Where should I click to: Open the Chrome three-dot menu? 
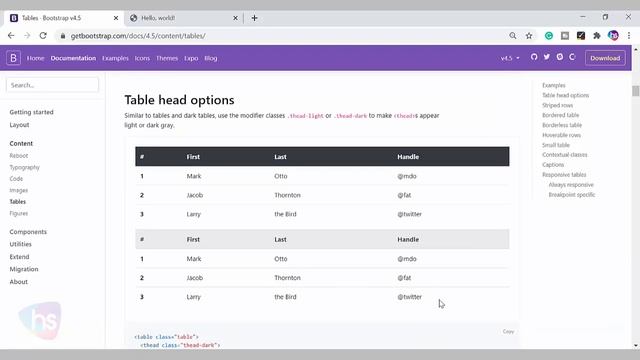pos(629,36)
